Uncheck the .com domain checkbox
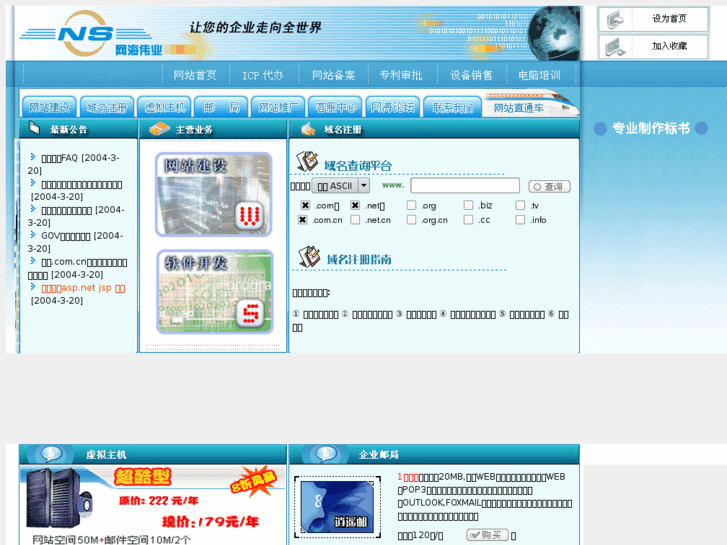Screen dimensions: 727x545 click(305, 205)
